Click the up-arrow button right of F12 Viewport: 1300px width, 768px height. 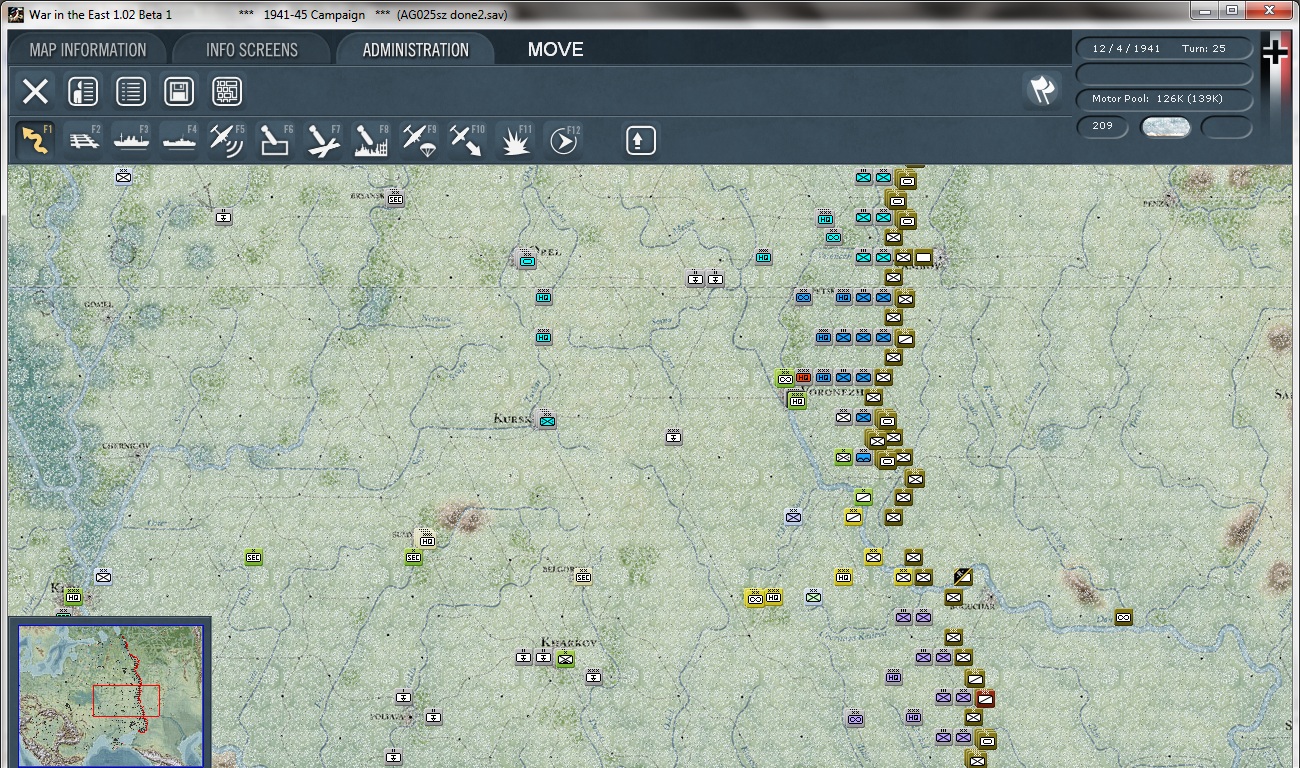pos(641,140)
